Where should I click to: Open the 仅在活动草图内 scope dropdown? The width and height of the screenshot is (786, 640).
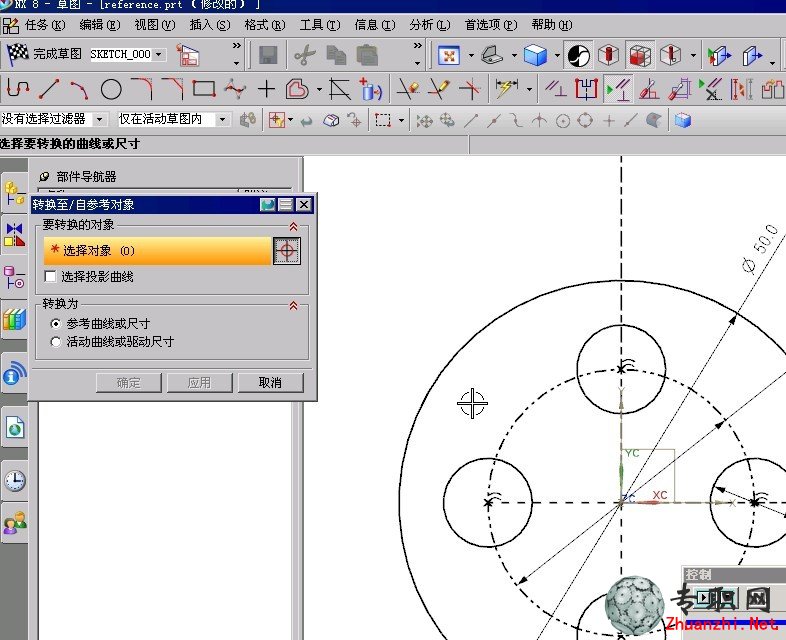(223, 119)
